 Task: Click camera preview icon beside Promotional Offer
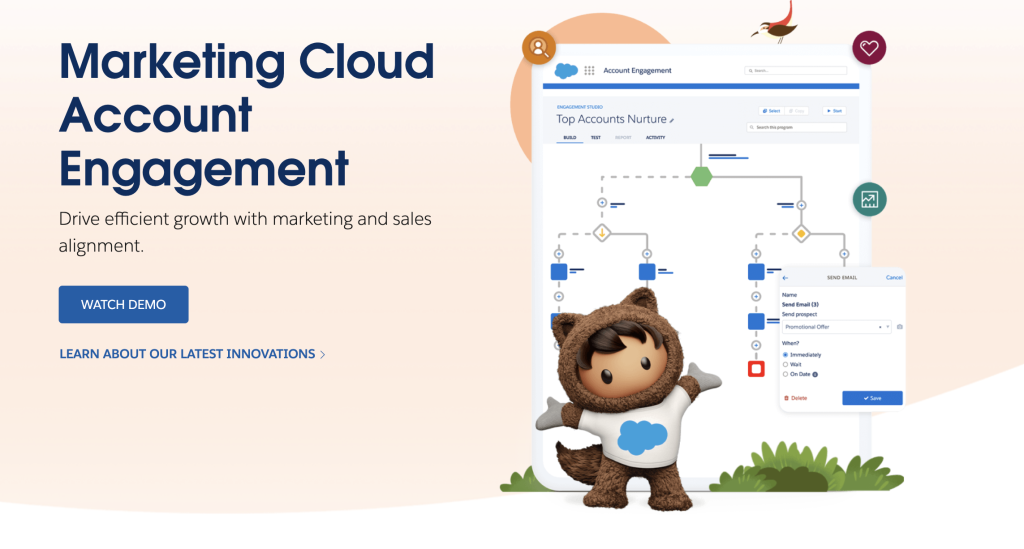tap(899, 326)
